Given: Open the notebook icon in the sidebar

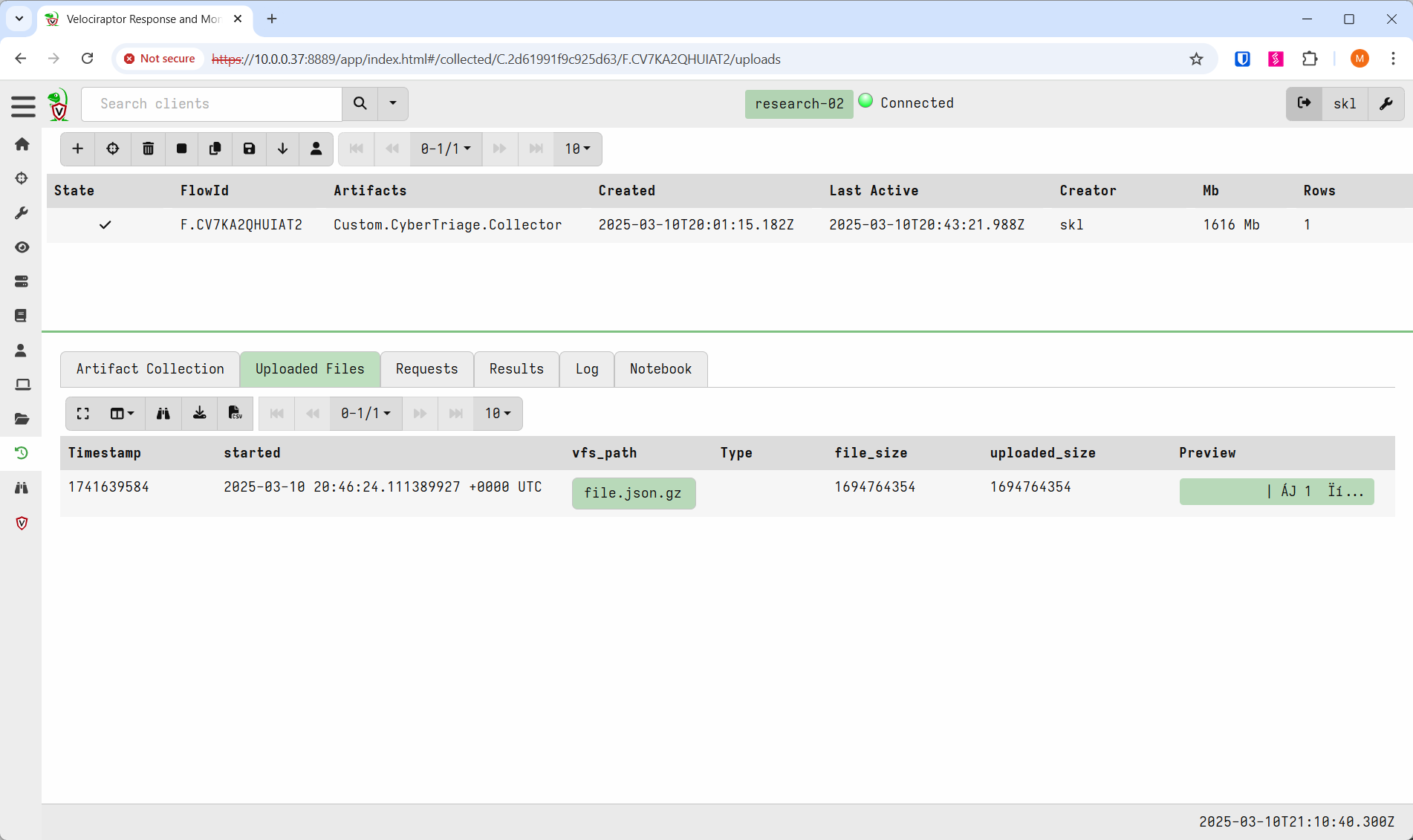Looking at the screenshot, I should 22,315.
